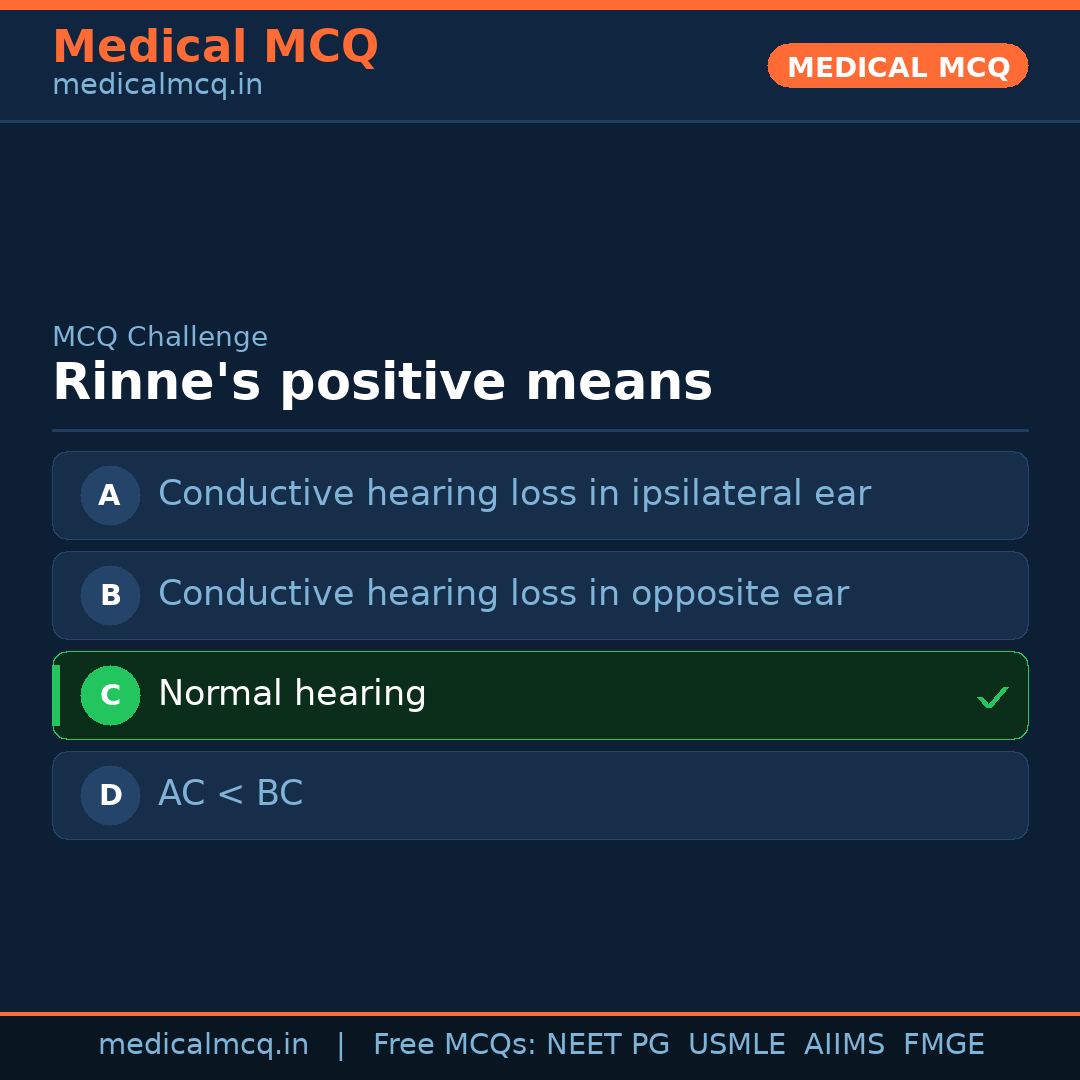
Task: Click the 'Rinne's positive means' question heading
Action: [x=382, y=383]
